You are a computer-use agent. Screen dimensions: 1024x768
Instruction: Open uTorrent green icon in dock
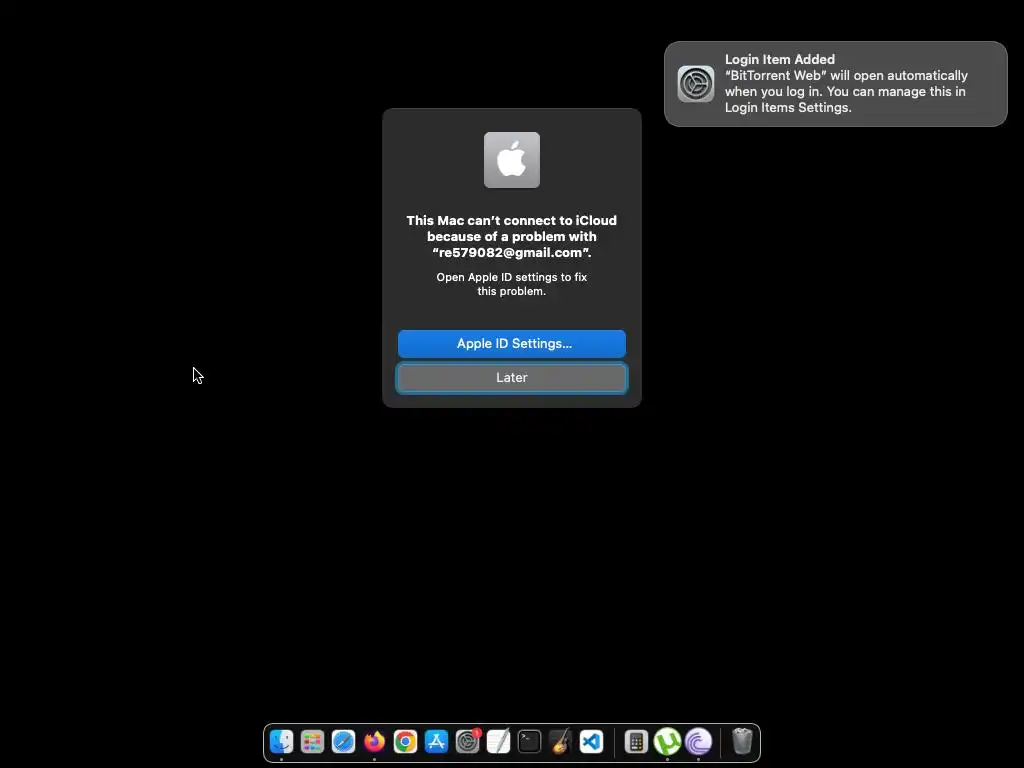pos(667,741)
